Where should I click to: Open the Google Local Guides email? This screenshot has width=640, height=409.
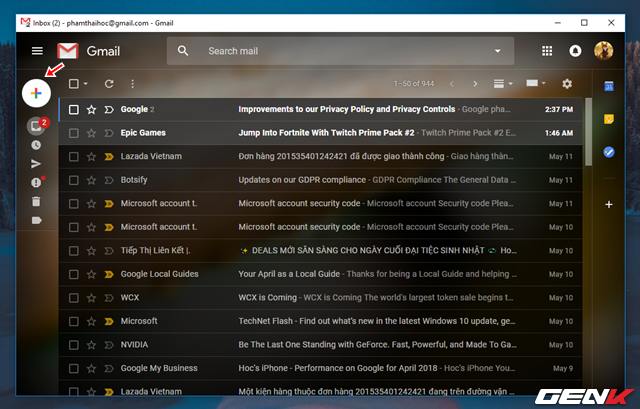point(320,274)
